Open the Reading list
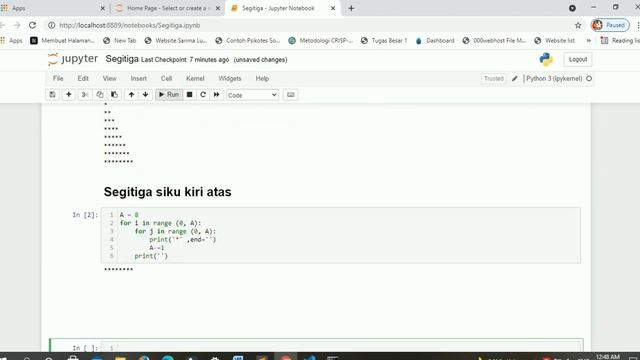The height and width of the screenshot is (360, 640). pos(620,40)
